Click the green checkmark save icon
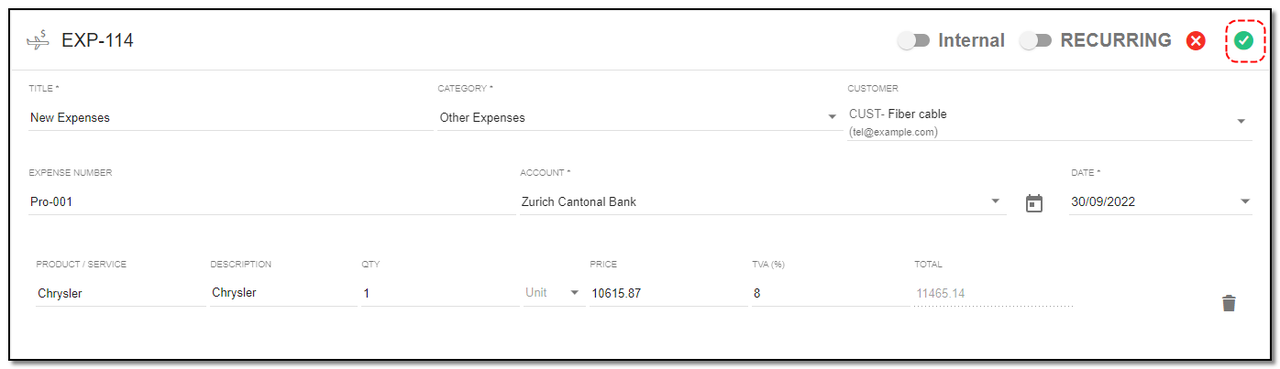 [x=1243, y=41]
